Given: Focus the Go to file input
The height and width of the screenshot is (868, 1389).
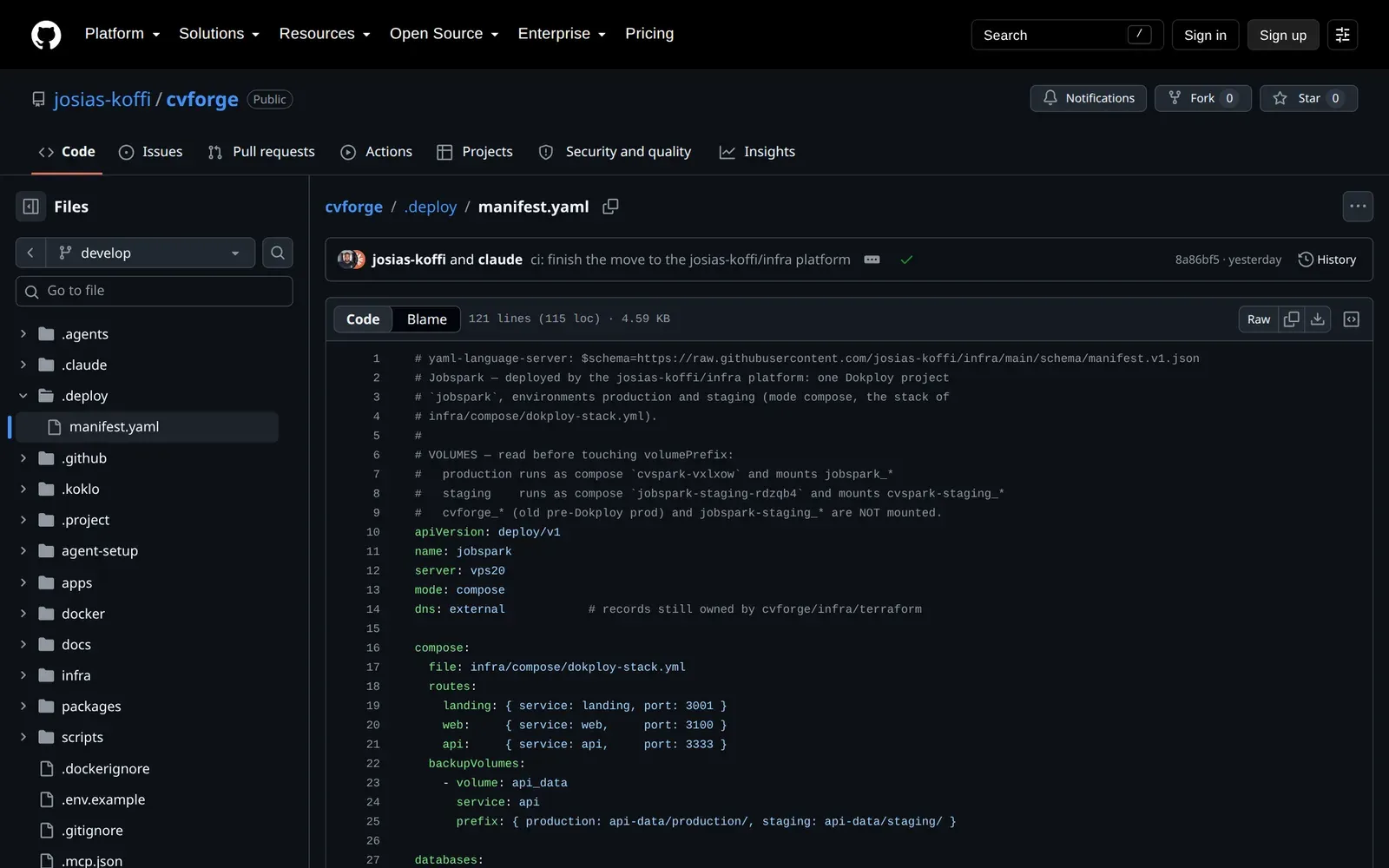Looking at the screenshot, I should click(x=155, y=291).
